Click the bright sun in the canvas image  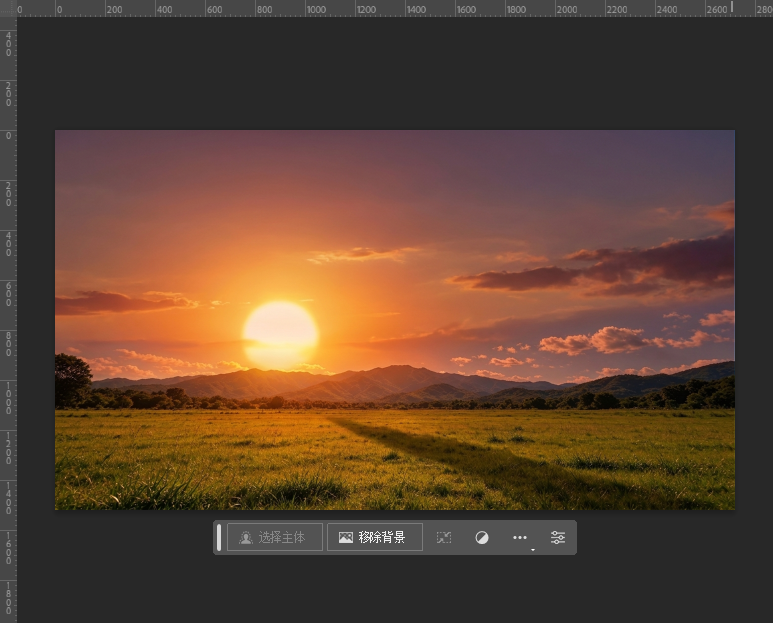pos(281,334)
